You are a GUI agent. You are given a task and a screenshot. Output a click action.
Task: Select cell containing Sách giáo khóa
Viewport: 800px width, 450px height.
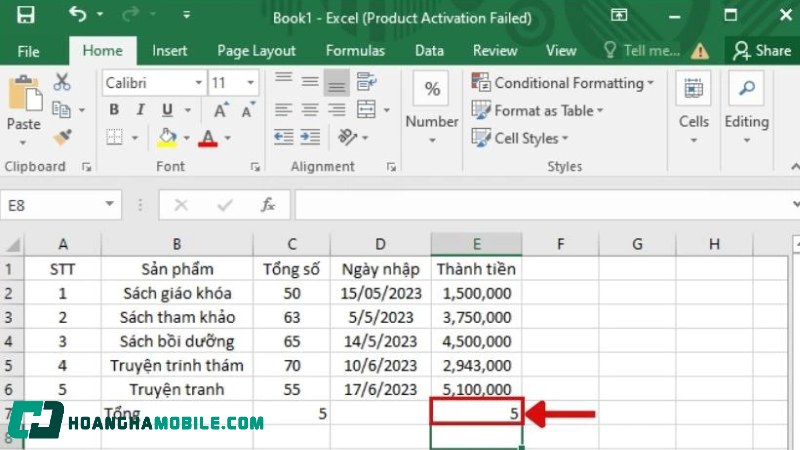(177, 293)
